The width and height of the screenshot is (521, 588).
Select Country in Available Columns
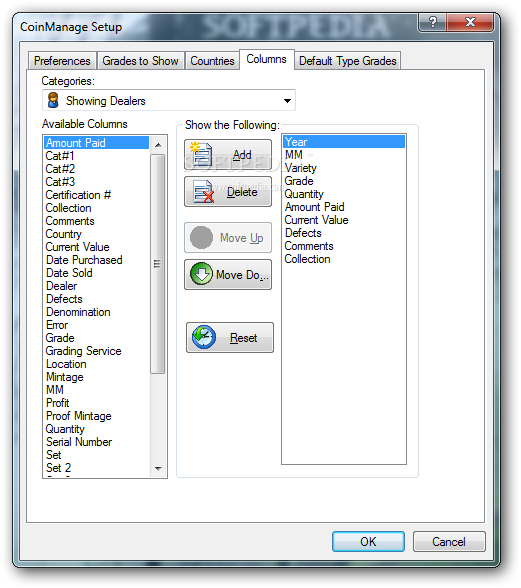tap(96, 234)
